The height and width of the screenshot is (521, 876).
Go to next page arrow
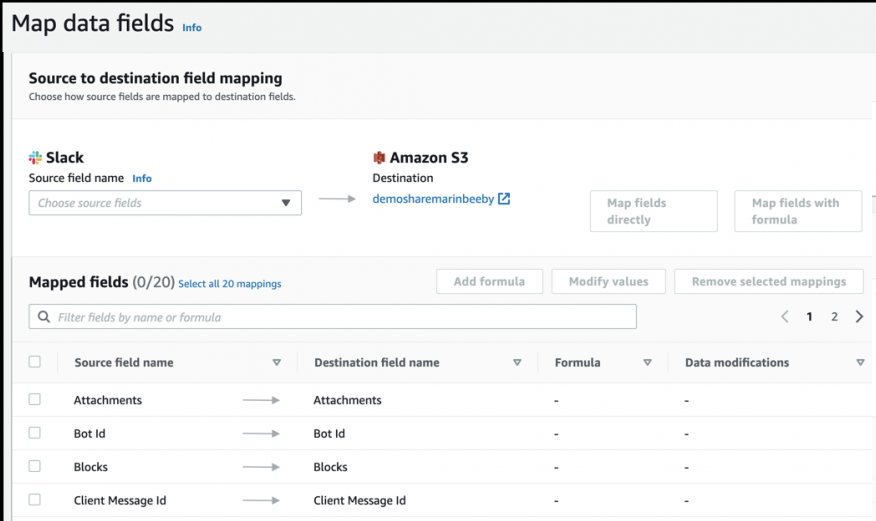(859, 317)
